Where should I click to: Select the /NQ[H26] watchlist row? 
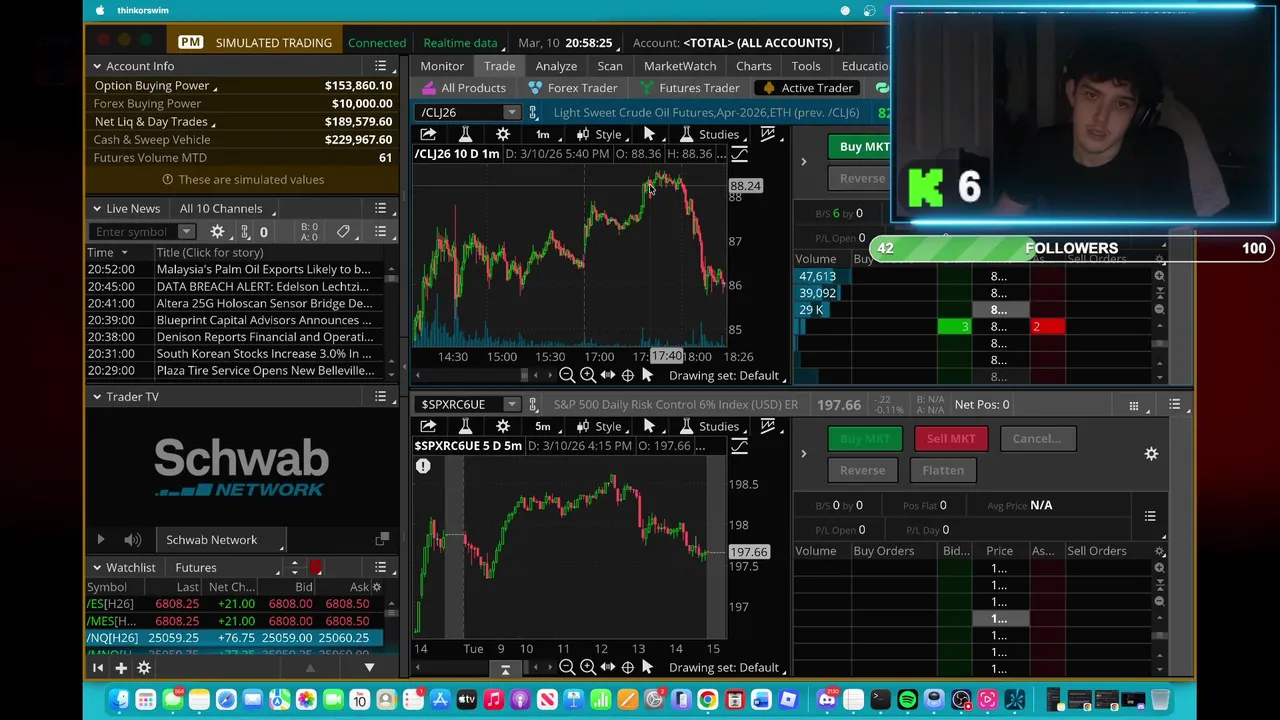pos(234,638)
